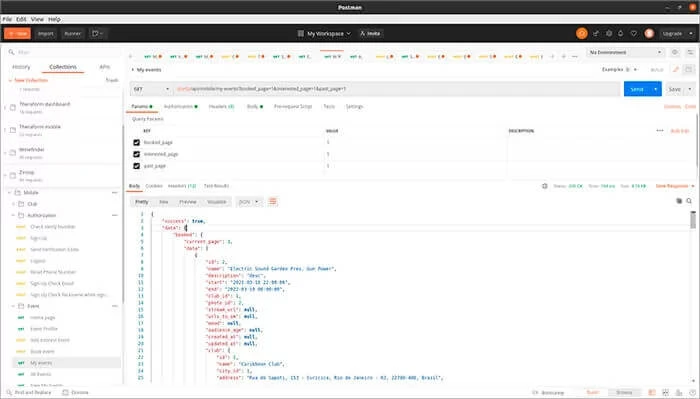Copy response body with copy icon
This screenshot has width=700, height=399.
(x=679, y=201)
